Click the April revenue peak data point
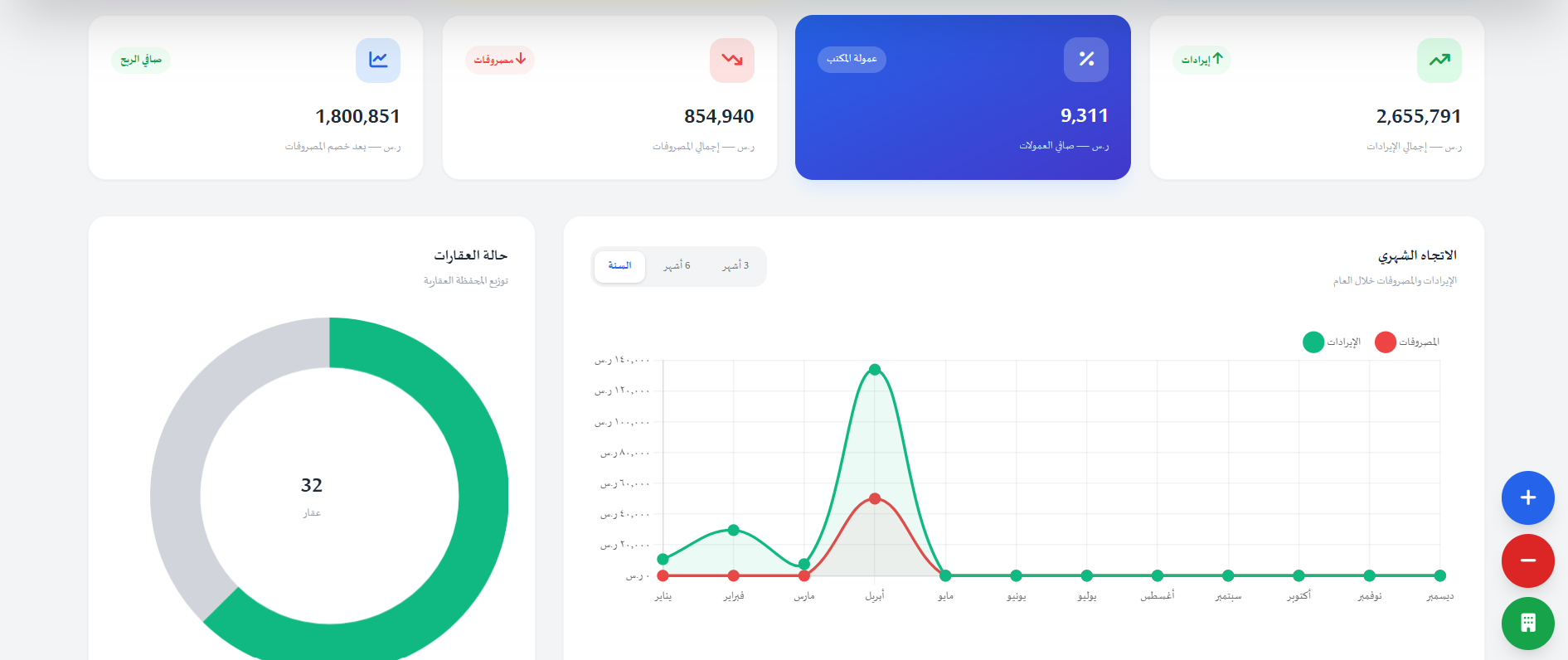Viewport: 1568px width, 660px height. [x=875, y=370]
